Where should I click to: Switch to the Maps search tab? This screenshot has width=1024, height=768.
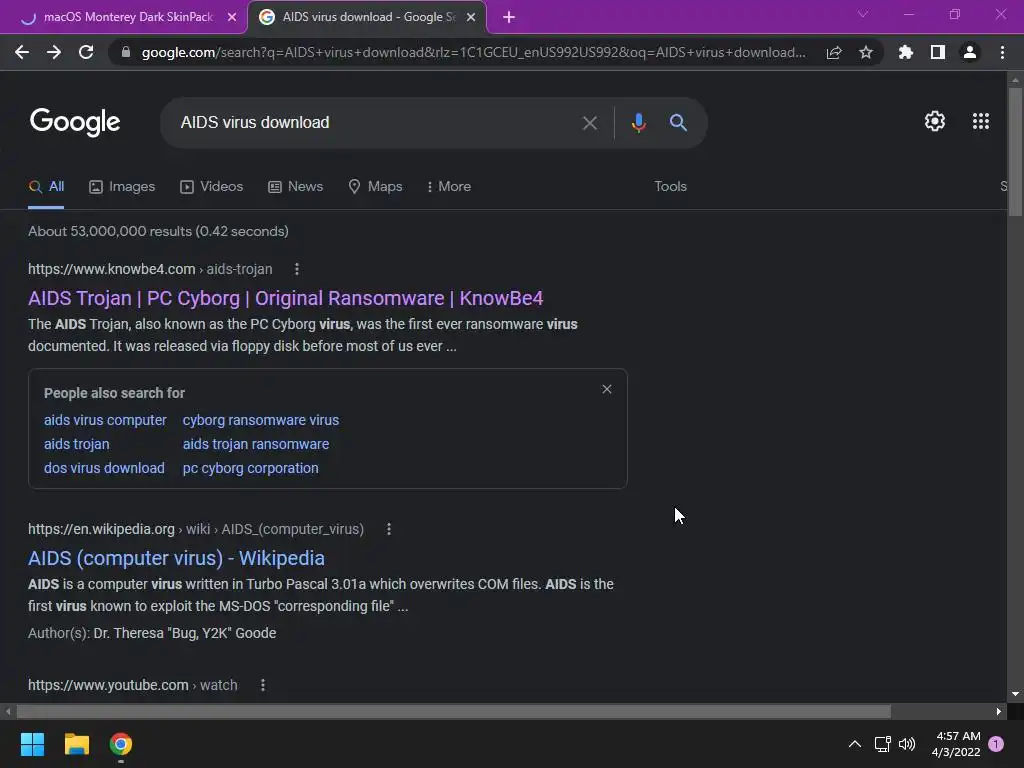pyautogui.click(x=376, y=187)
